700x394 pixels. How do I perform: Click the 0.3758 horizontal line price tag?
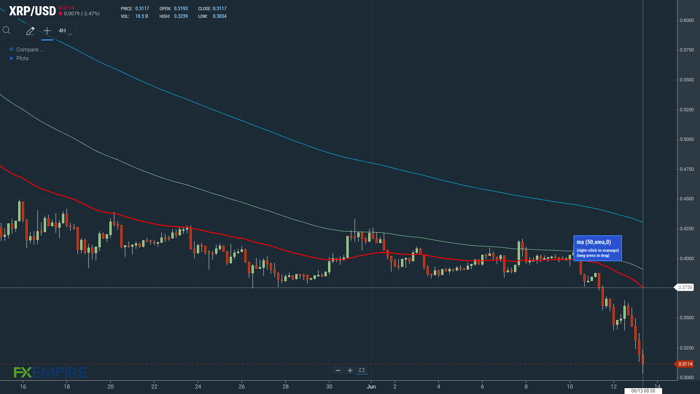(x=684, y=287)
